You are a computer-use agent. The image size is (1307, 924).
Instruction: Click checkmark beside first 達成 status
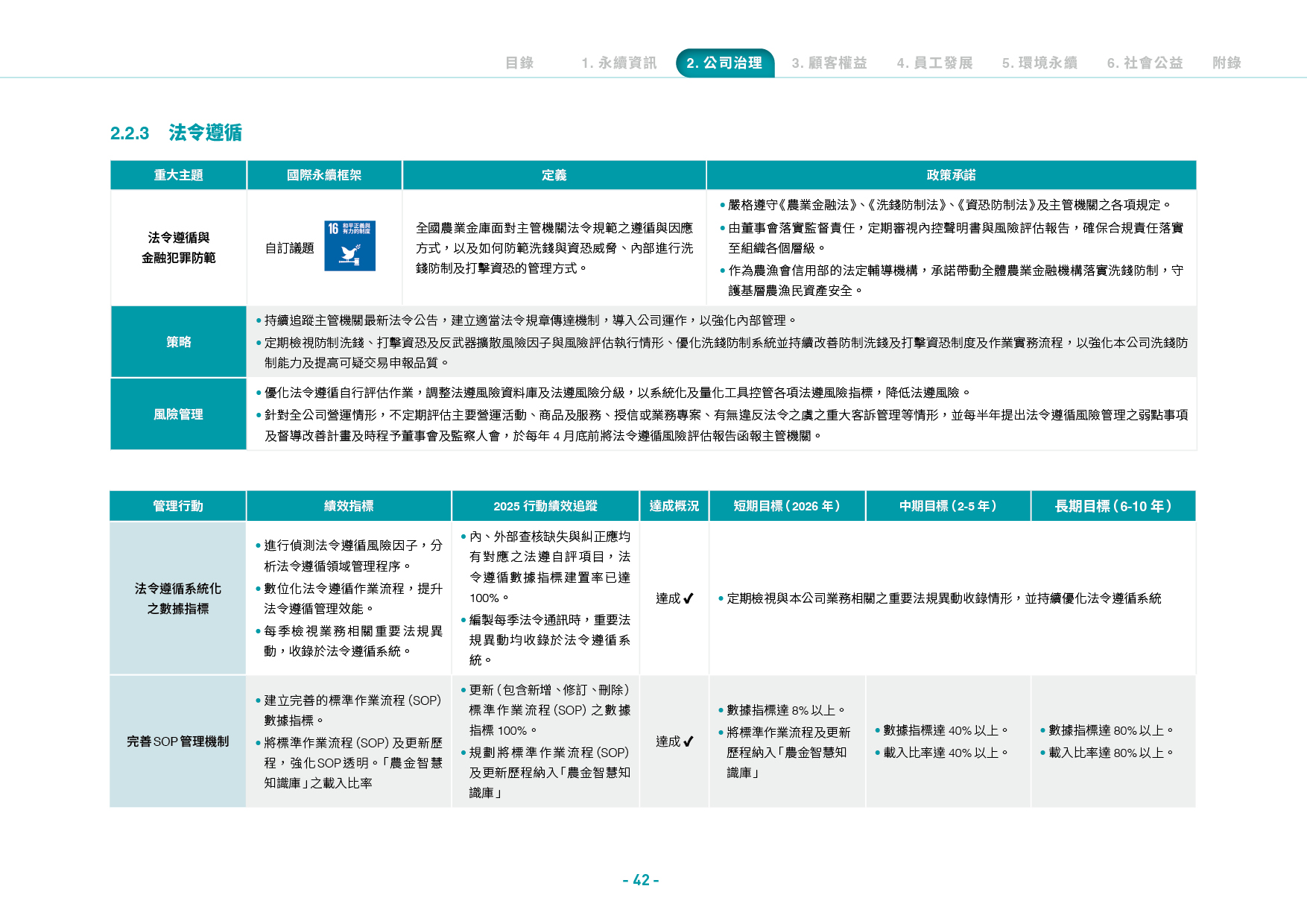click(x=689, y=598)
